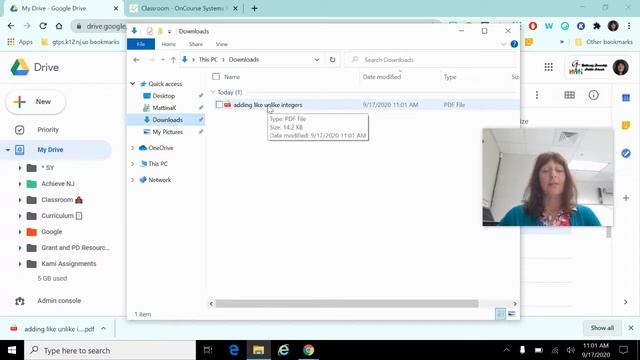This screenshot has width=640, height=360.
Task: Close the Chrome downloads shelf
Action: tap(631, 328)
